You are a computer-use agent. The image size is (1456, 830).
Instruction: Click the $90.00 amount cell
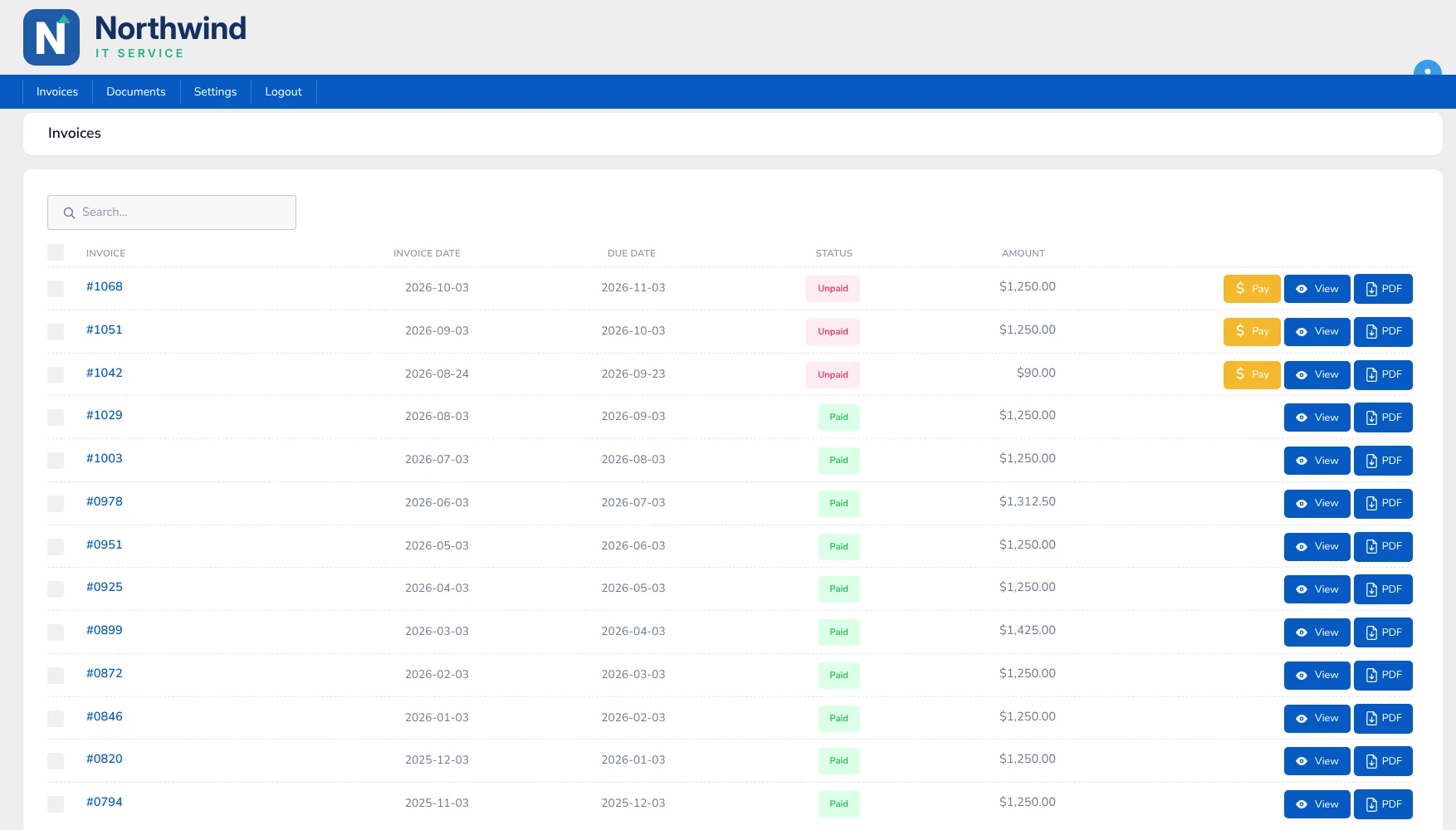[1036, 373]
